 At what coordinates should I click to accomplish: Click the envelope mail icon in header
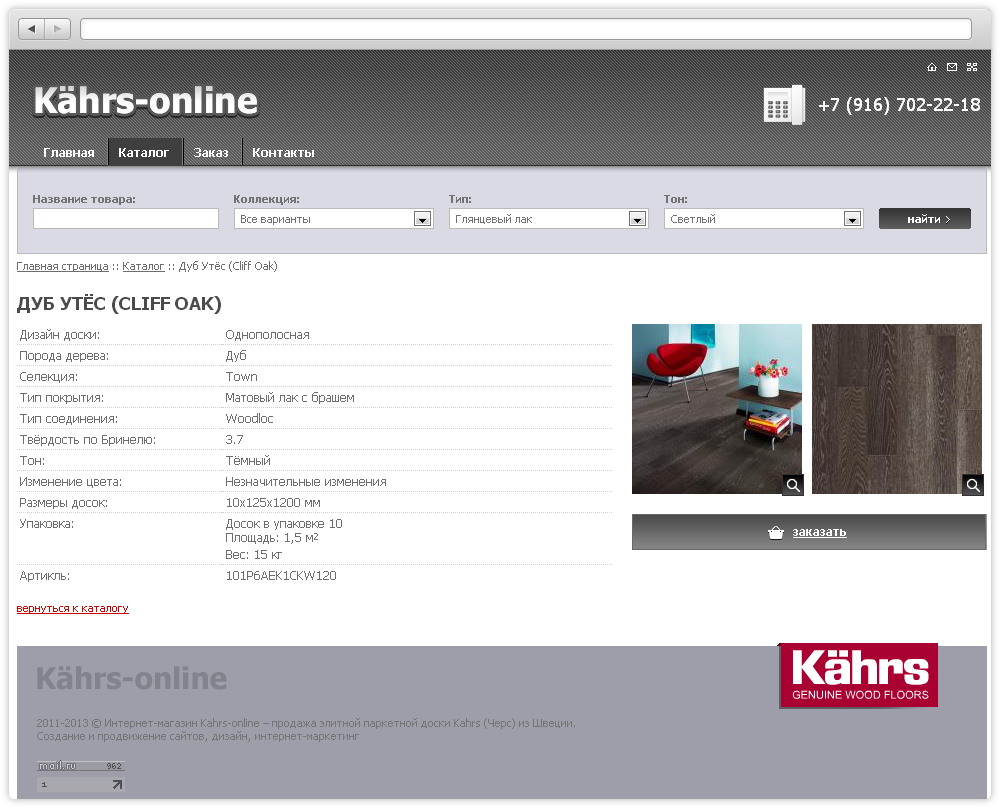point(952,67)
